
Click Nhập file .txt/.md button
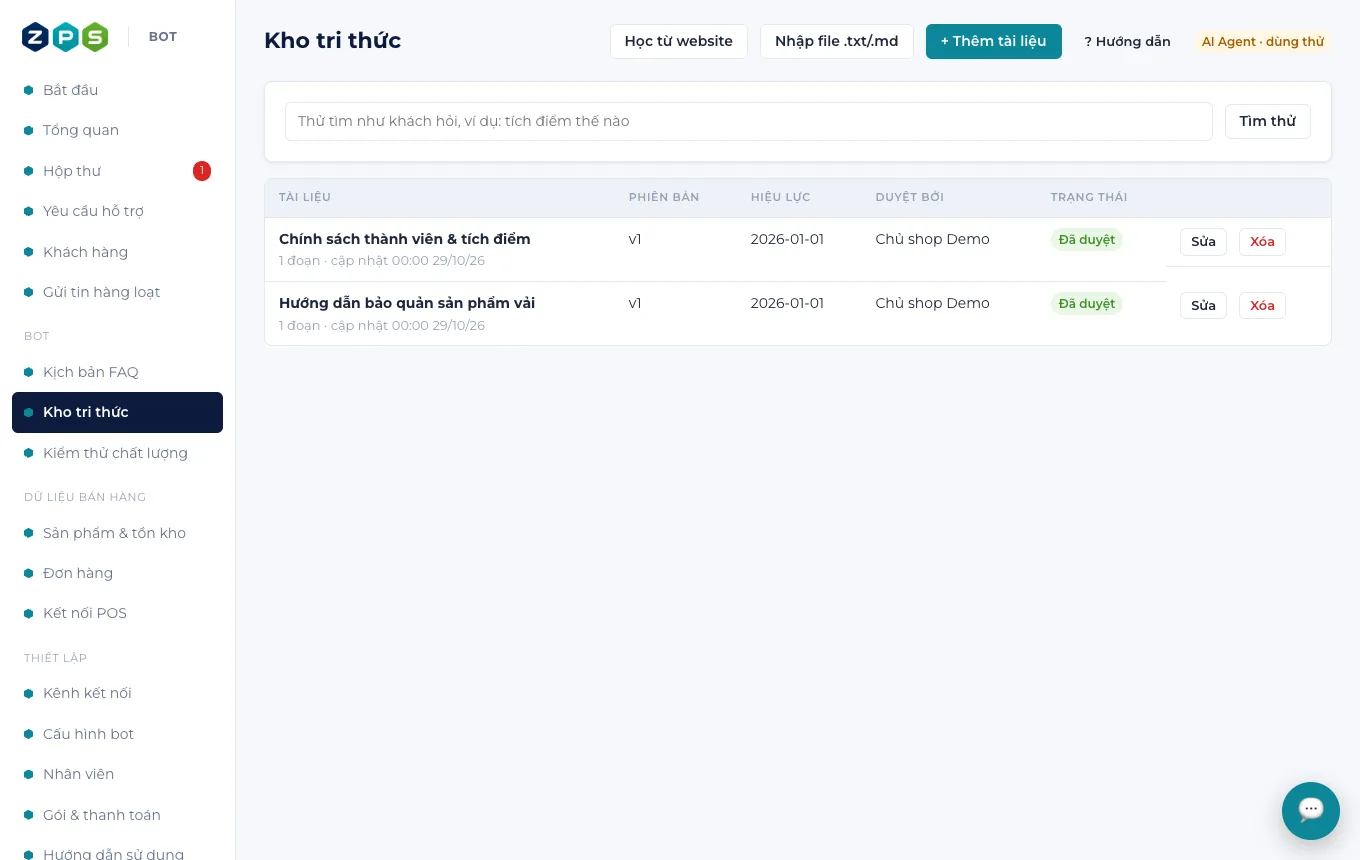[837, 41]
